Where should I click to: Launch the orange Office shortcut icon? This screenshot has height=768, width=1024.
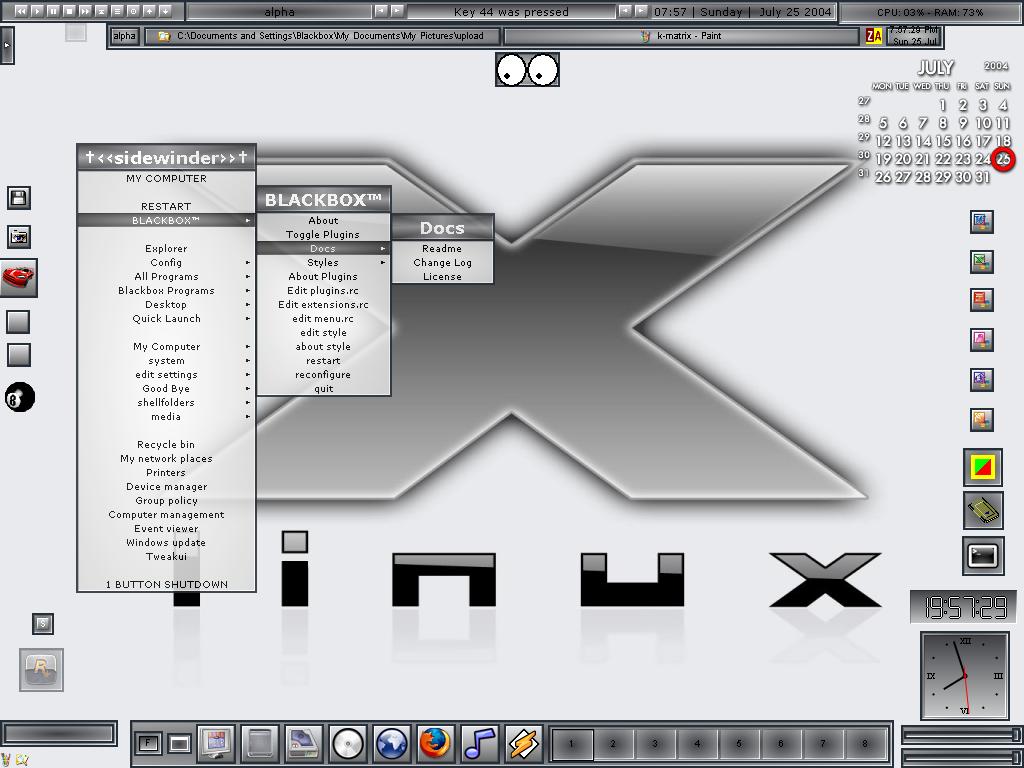pos(982,419)
